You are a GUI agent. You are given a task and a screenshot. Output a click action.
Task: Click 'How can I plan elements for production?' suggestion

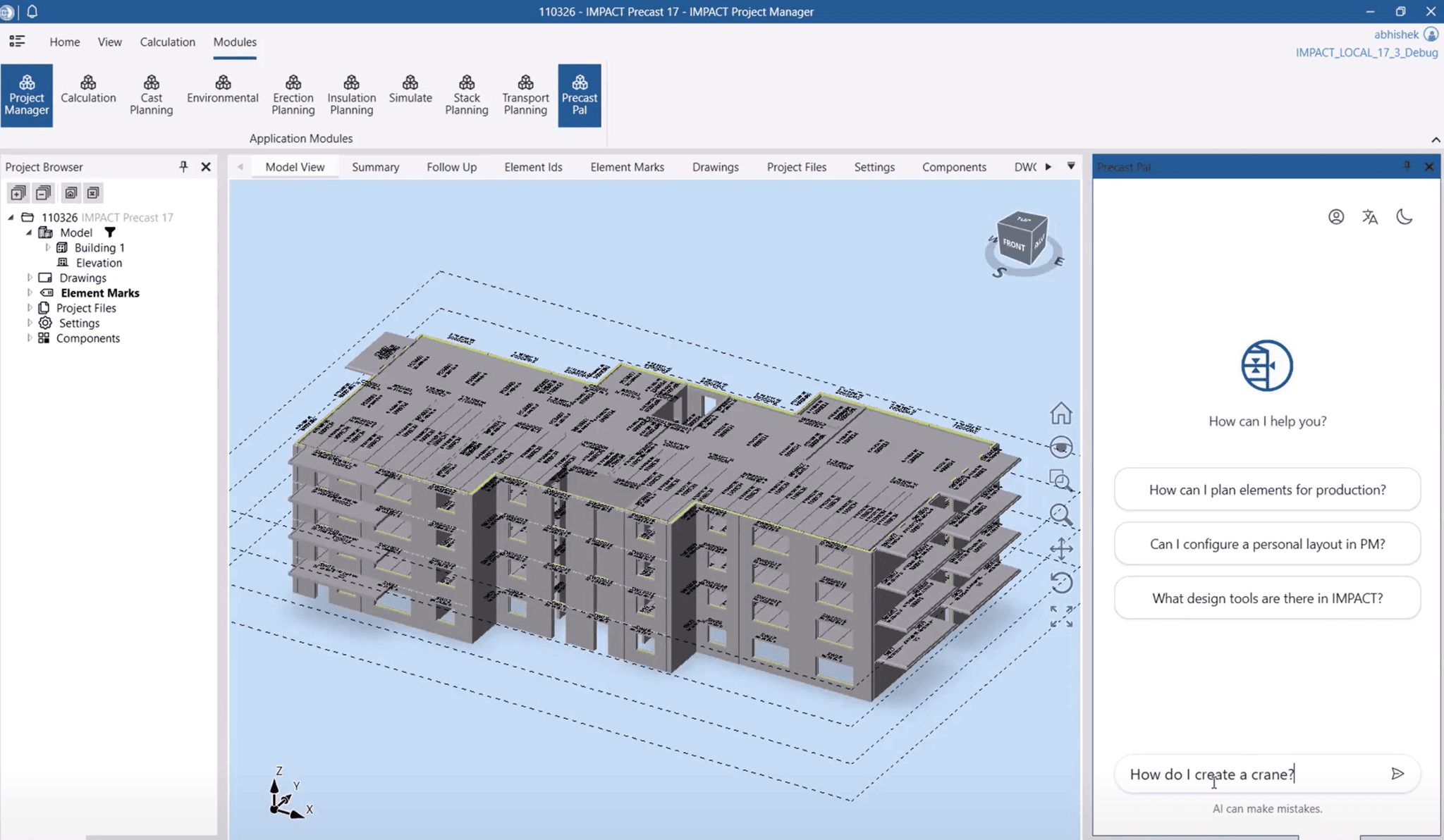[1268, 490]
